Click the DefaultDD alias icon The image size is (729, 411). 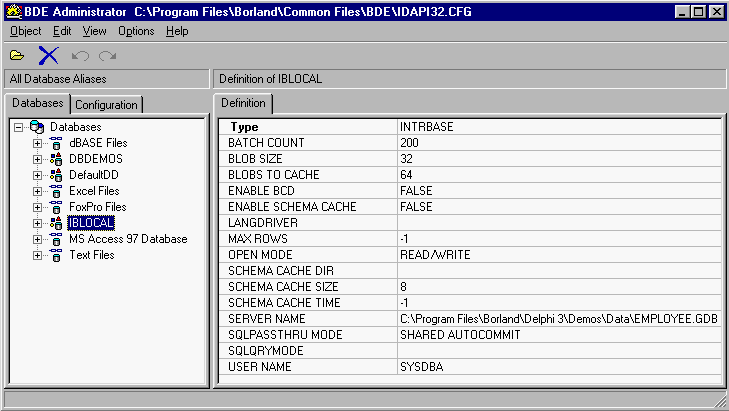click(x=56, y=175)
